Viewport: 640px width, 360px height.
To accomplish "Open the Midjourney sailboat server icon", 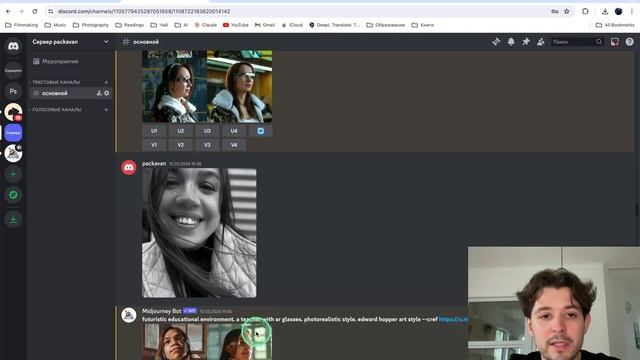I will click(13, 153).
